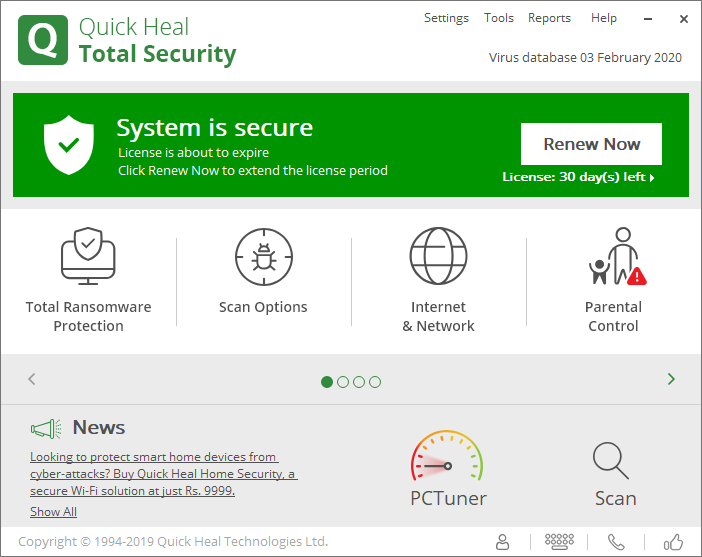Open the Parental Control icon

point(613,257)
